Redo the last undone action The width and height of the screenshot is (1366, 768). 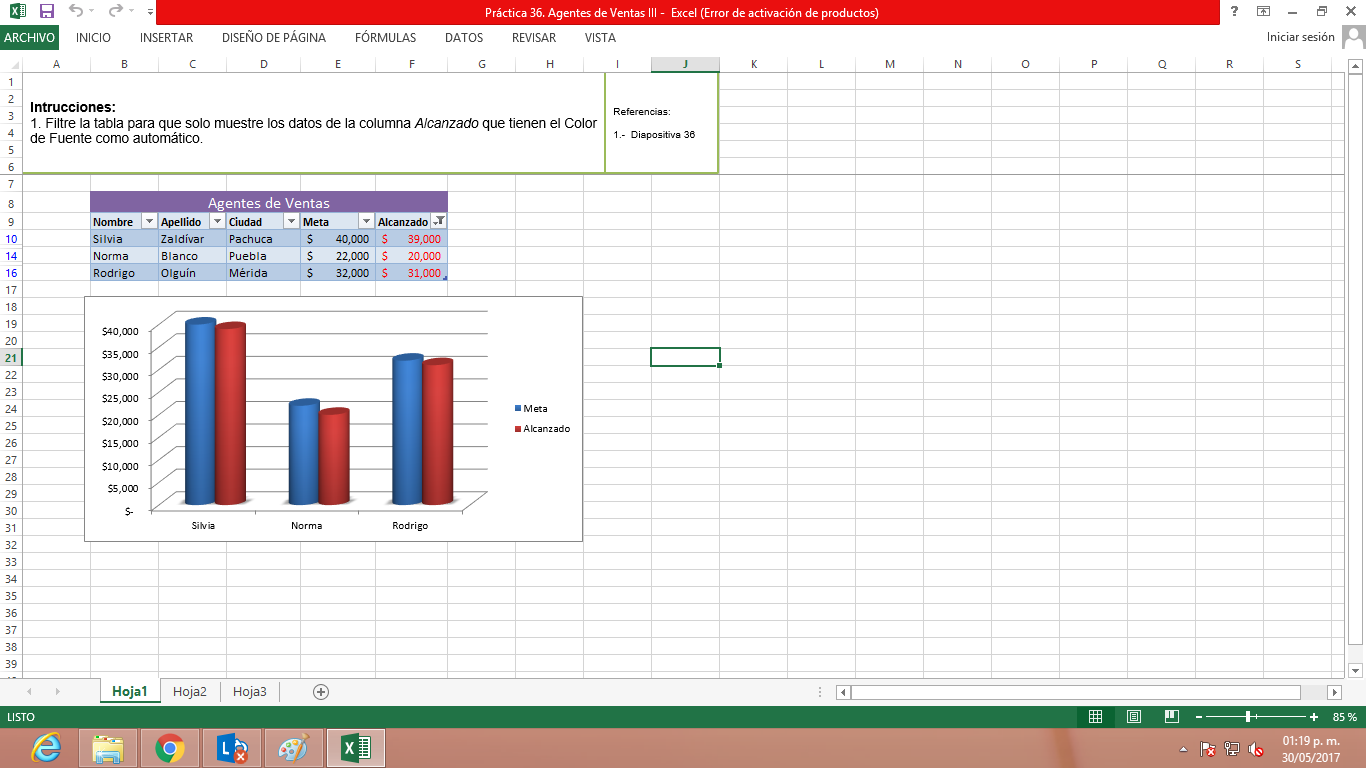[x=115, y=12]
